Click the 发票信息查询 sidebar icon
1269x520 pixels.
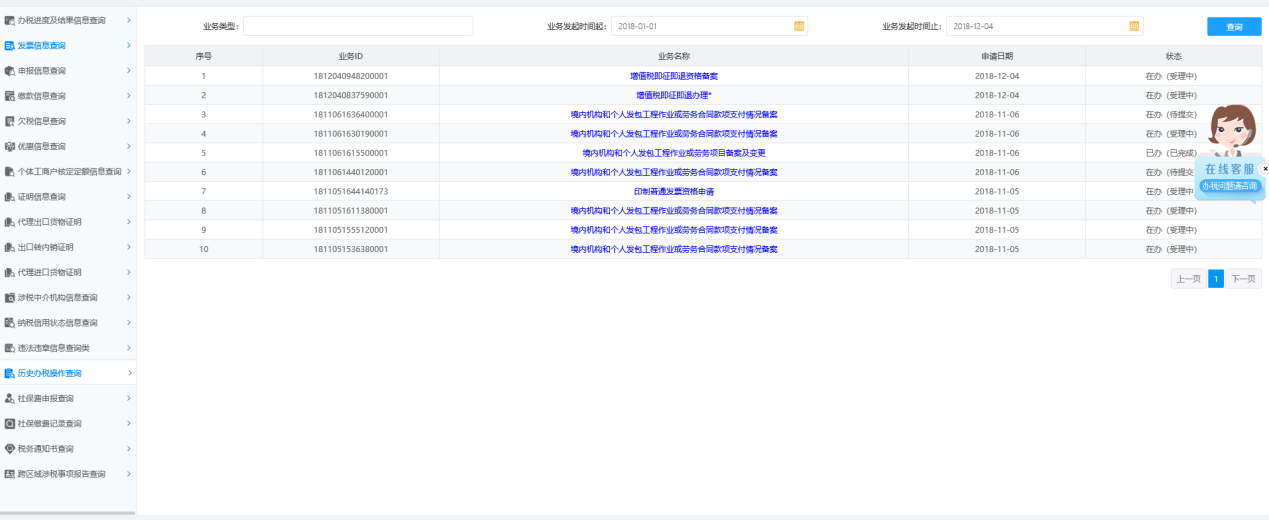[x=10, y=46]
